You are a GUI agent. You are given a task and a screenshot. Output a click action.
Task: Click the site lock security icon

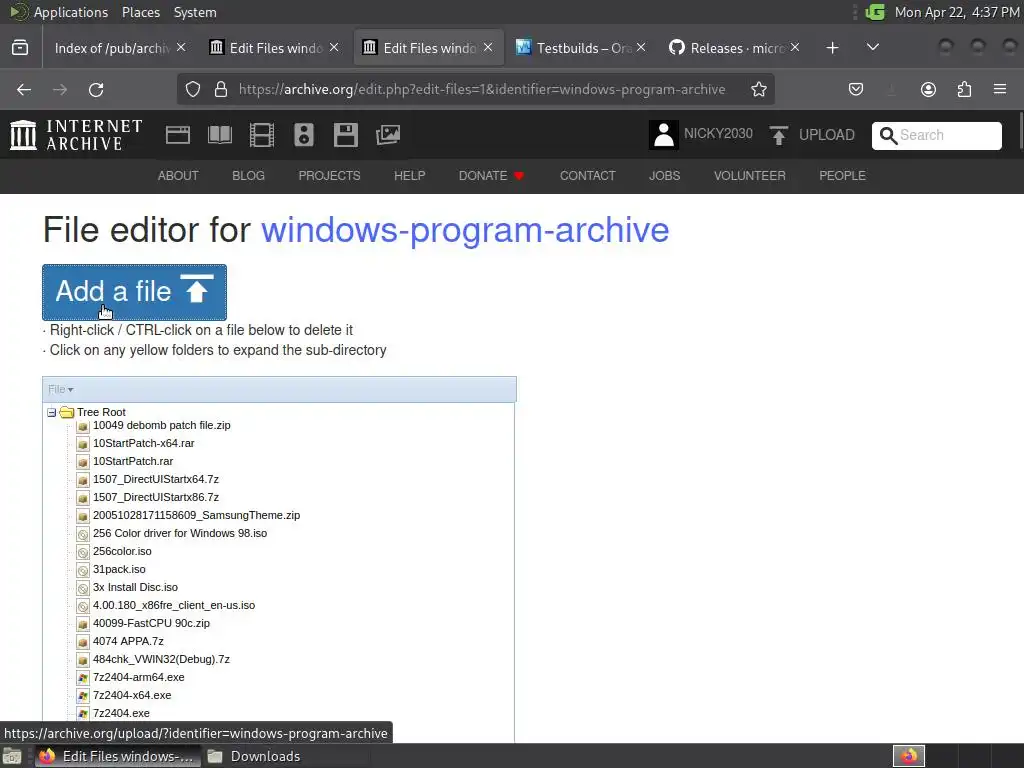[x=221, y=89]
